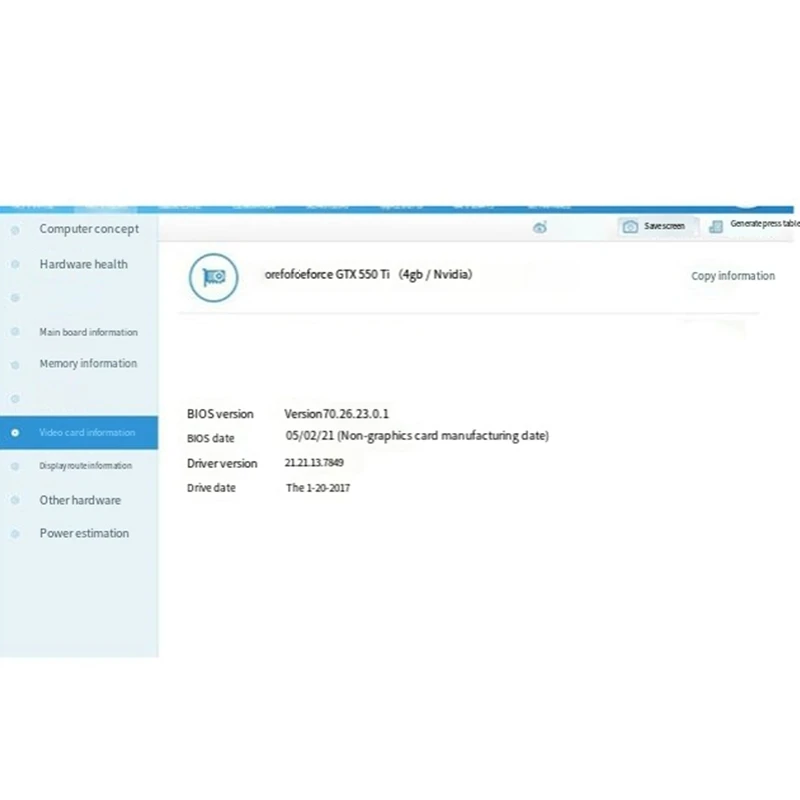800x800 pixels.
Task: Click the bullet icon beside Hardware health
Action: 15,264
